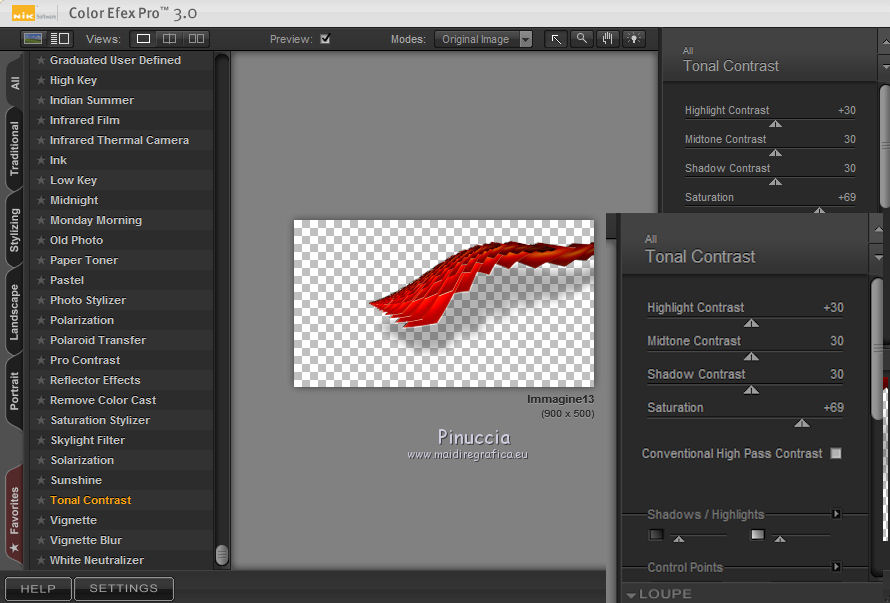This screenshot has height=603, width=890.
Task: Choose the hand pan tool
Action: point(608,39)
